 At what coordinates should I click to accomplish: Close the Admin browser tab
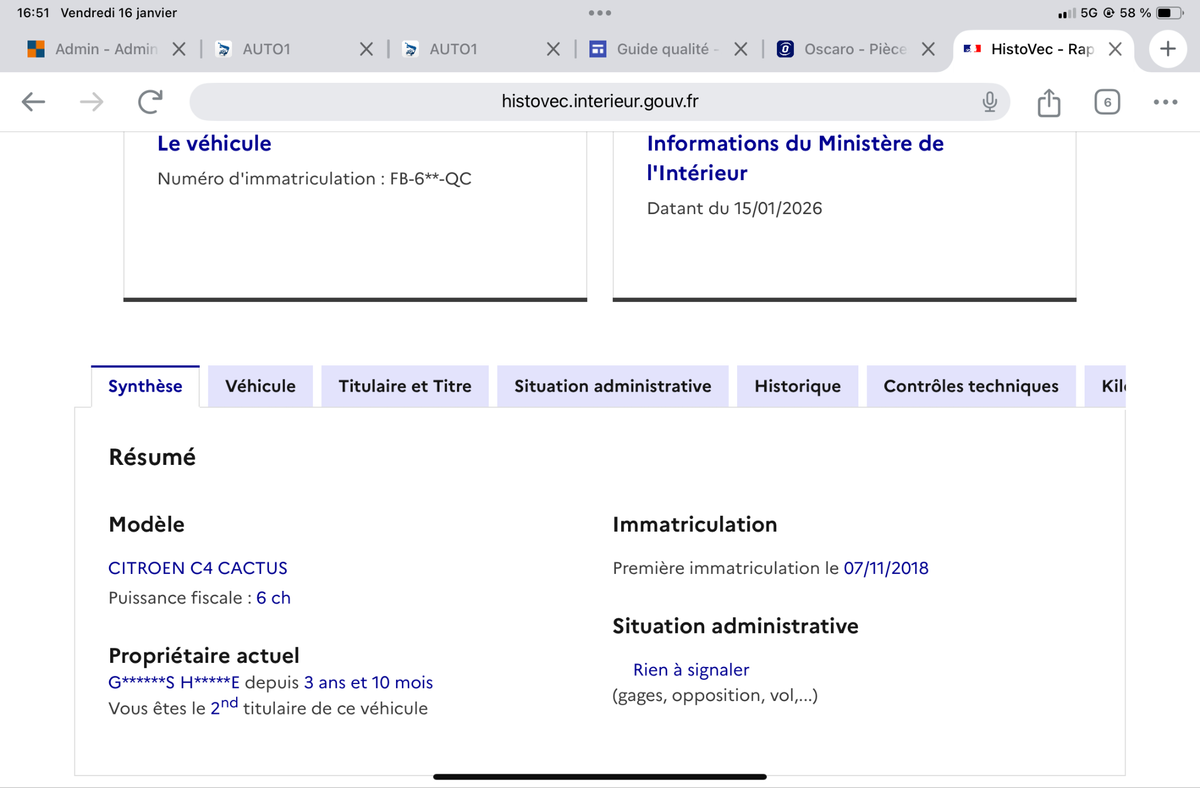click(x=178, y=49)
